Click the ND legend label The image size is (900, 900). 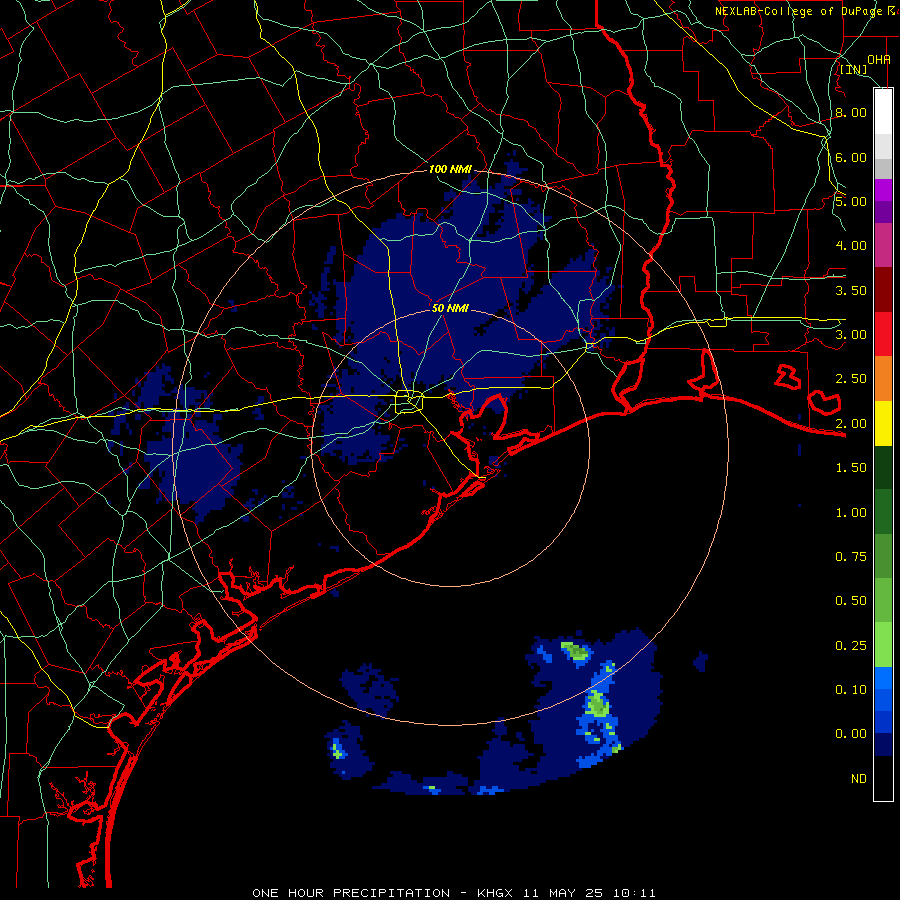(x=859, y=779)
